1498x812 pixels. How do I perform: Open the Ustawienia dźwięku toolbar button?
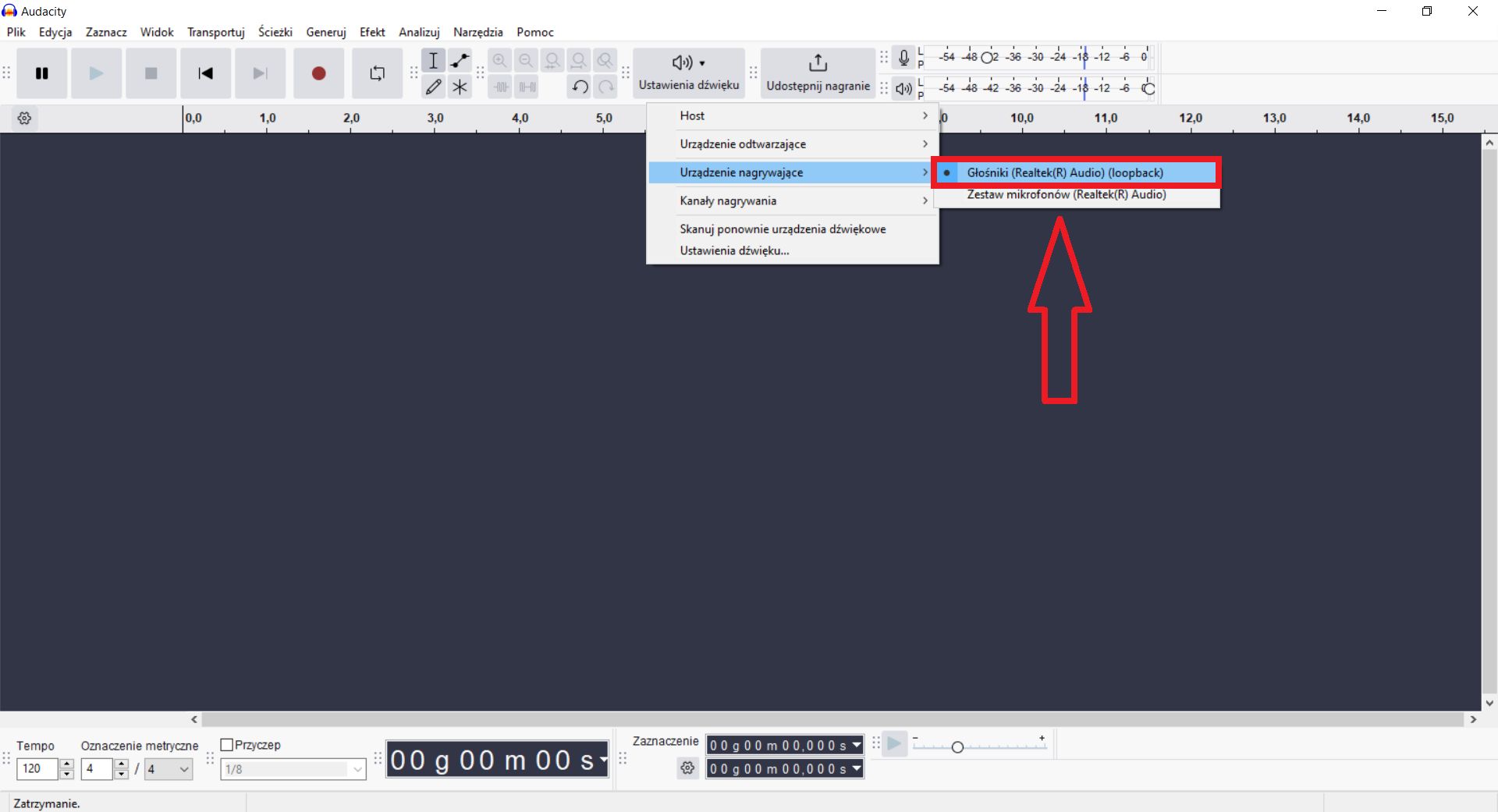689,73
